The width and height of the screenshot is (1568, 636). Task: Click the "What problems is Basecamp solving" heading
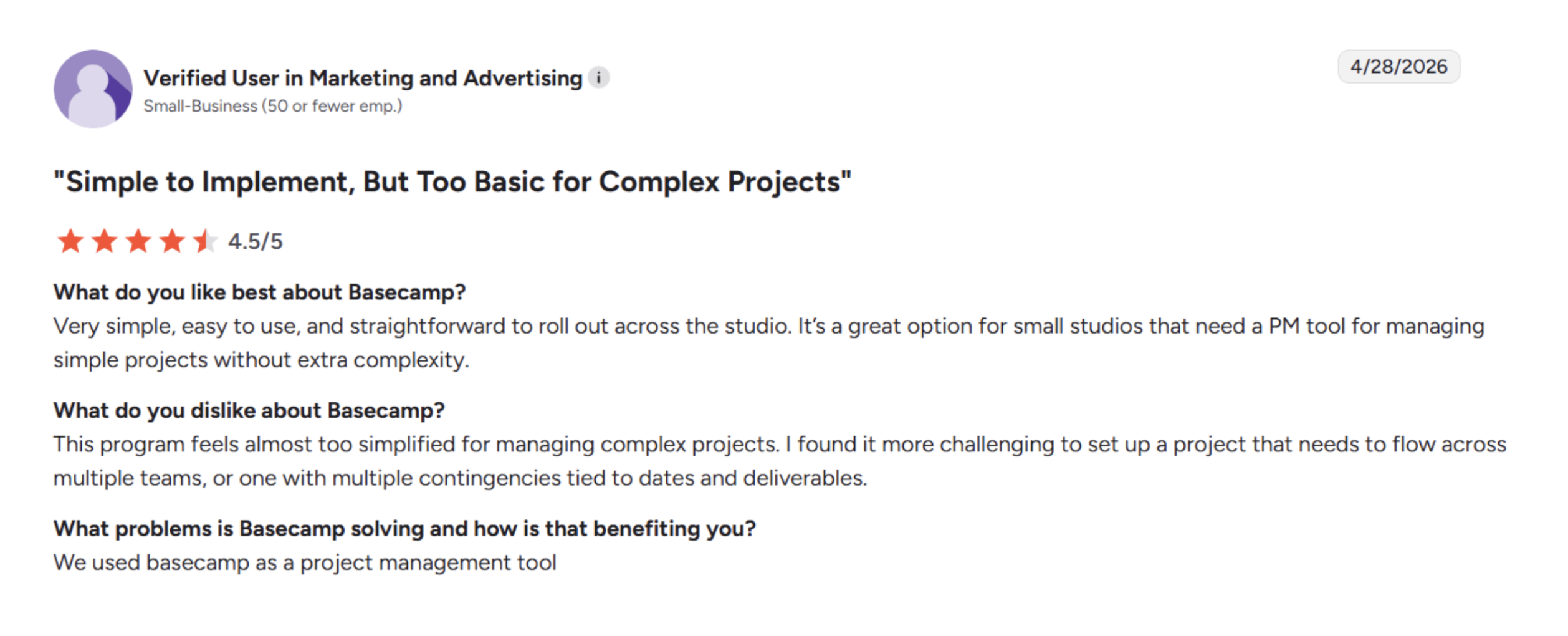(x=404, y=529)
